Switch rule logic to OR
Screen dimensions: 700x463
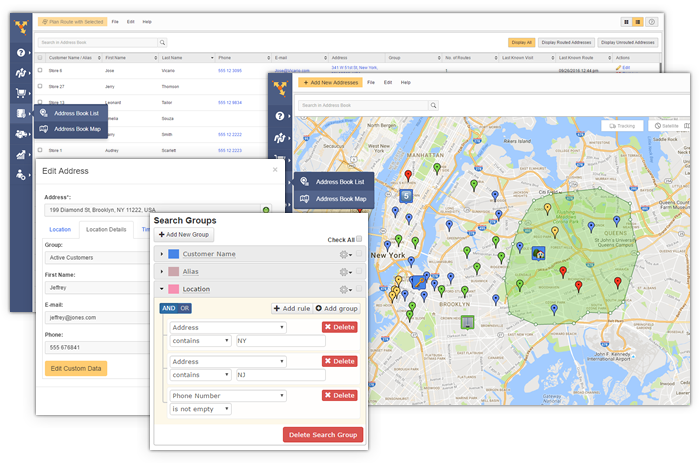(x=185, y=308)
